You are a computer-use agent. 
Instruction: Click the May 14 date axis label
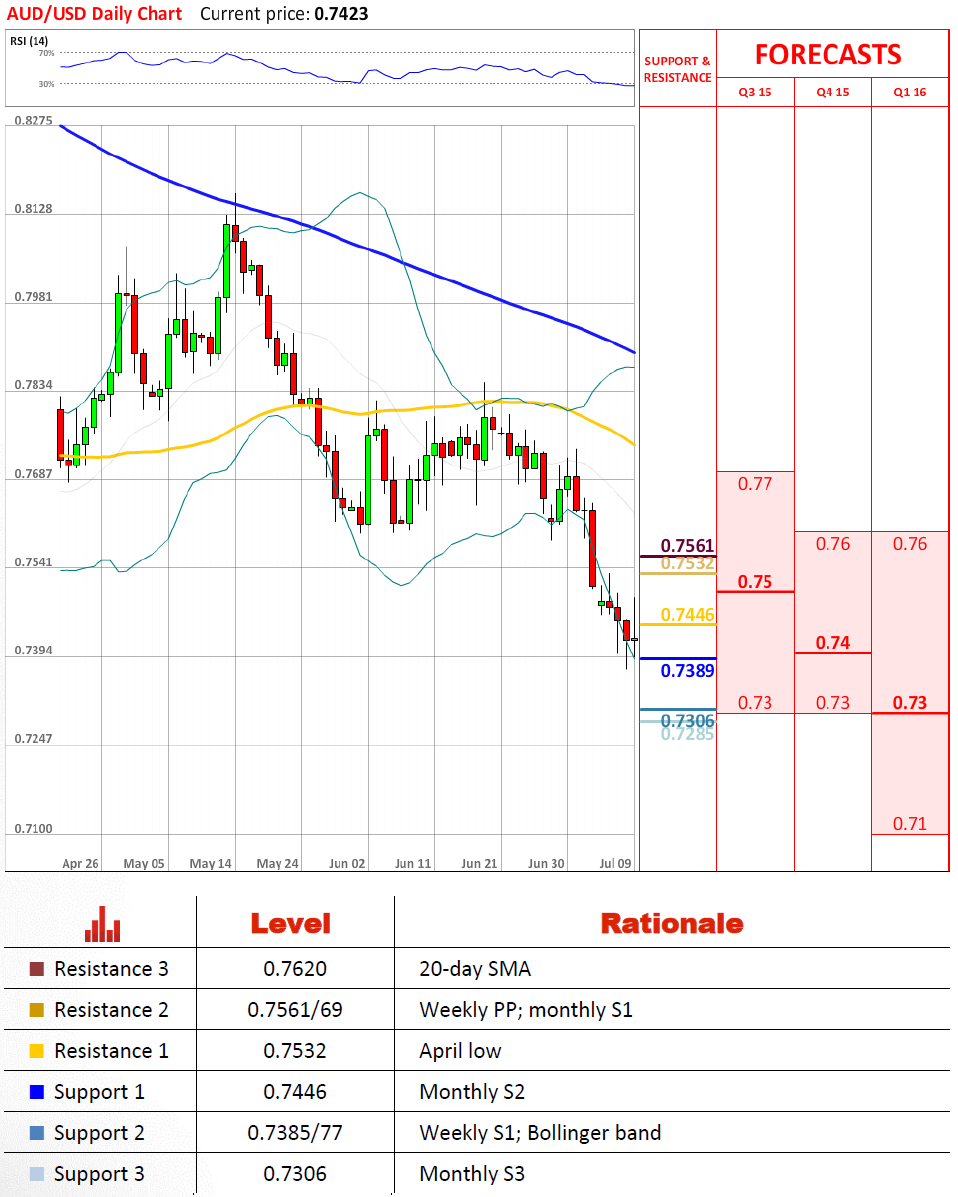211,863
